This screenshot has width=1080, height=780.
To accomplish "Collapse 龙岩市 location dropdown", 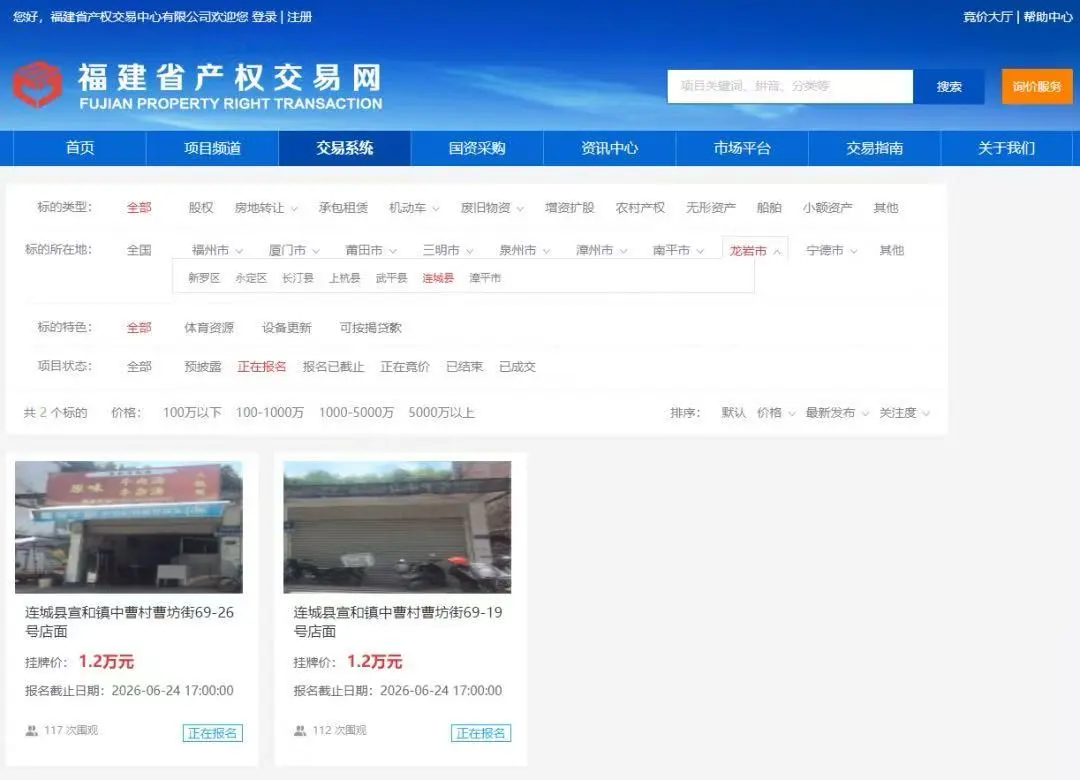I will pos(755,251).
